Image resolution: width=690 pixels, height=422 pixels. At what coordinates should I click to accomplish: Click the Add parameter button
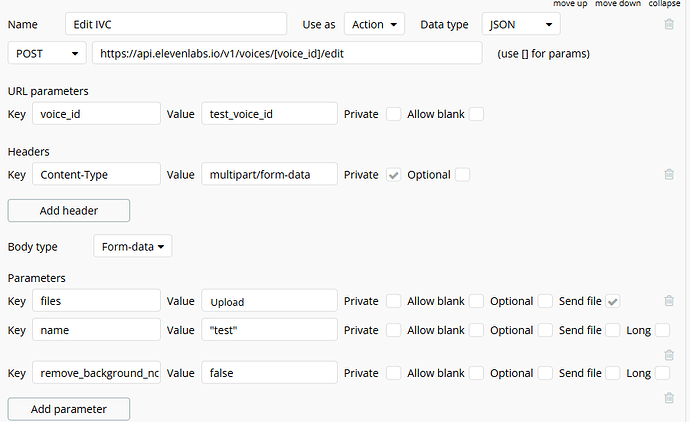(x=68, y=409)
